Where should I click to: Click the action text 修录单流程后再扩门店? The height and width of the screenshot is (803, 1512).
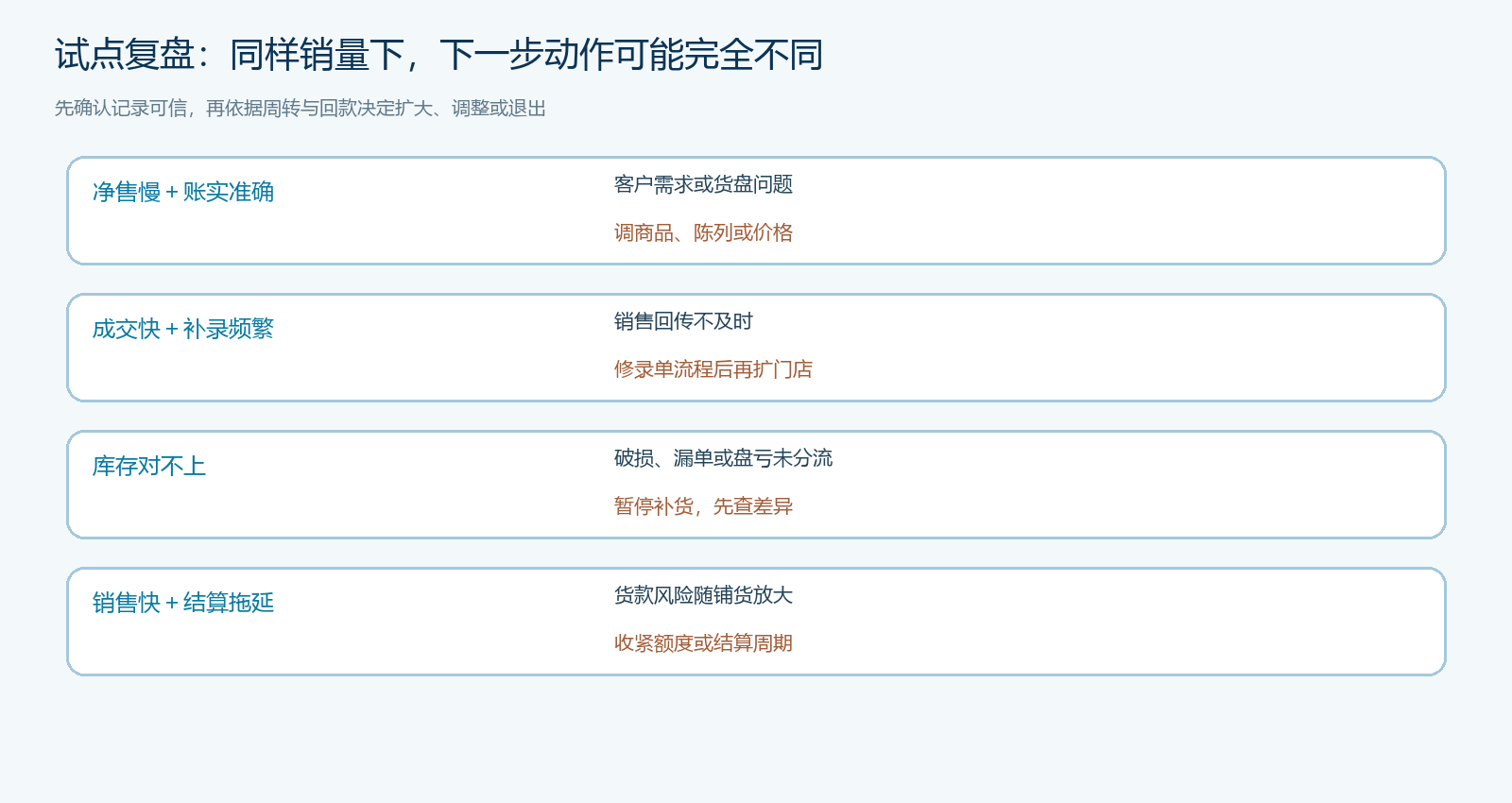tap(713, 369)
